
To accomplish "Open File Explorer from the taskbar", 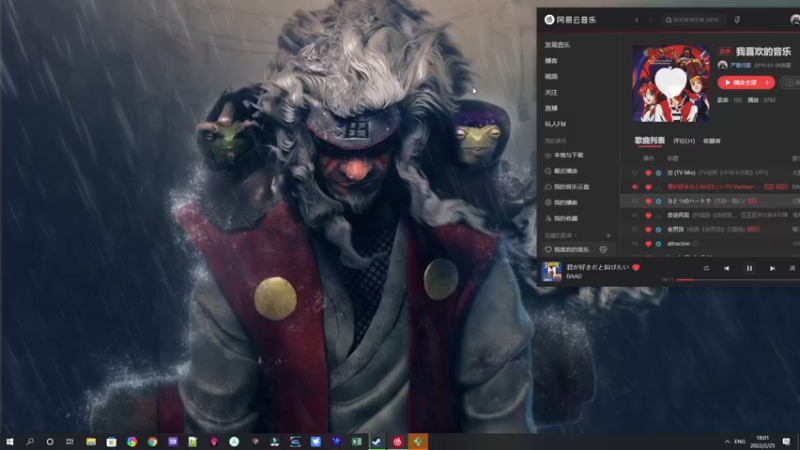I will tap(91, 442).
